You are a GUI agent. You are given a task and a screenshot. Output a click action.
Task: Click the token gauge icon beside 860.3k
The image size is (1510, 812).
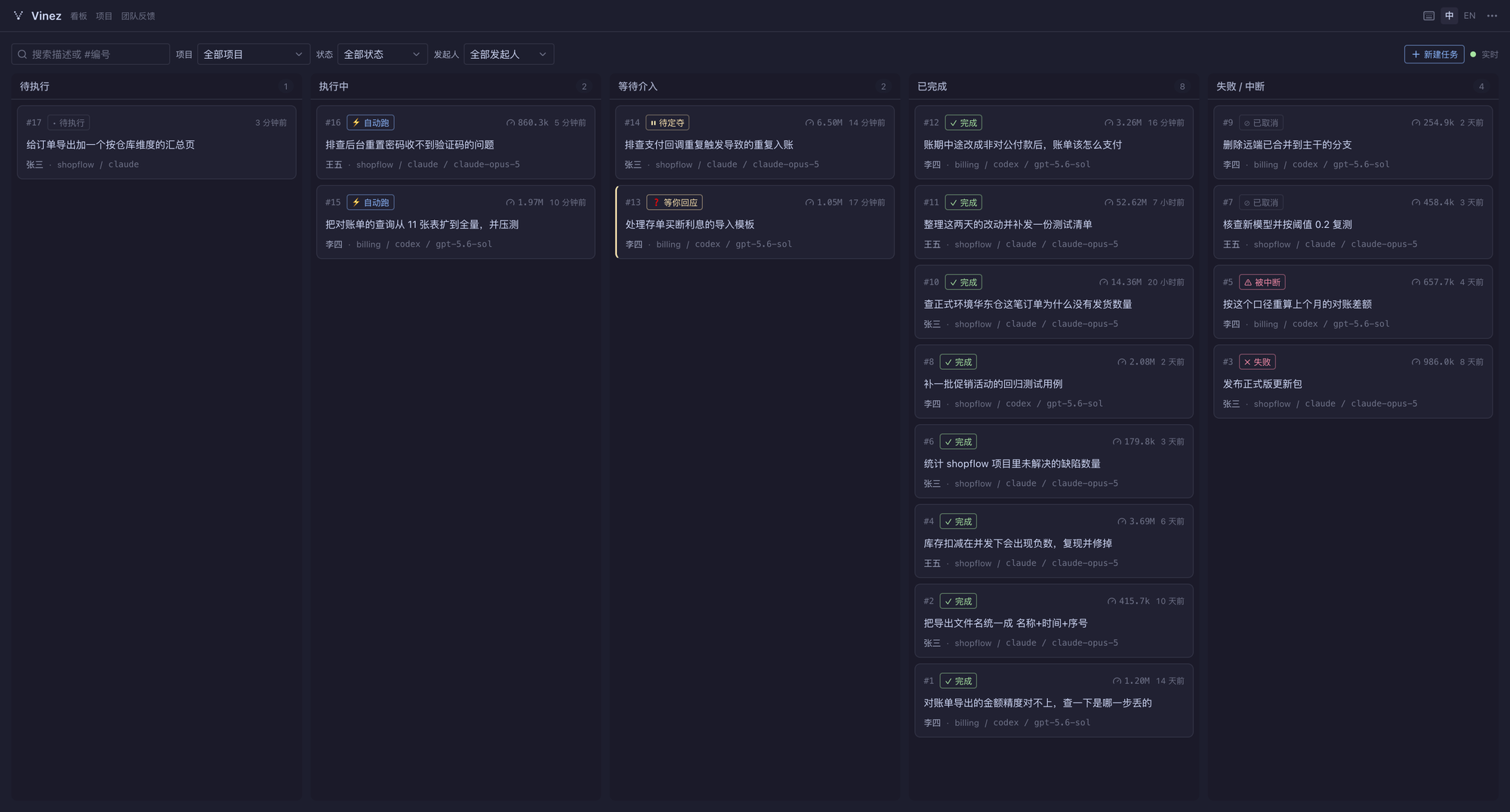coord(510,122)
